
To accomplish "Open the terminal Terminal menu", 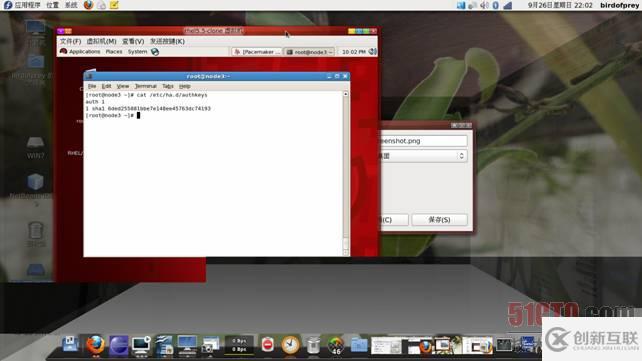I will 146,86.
